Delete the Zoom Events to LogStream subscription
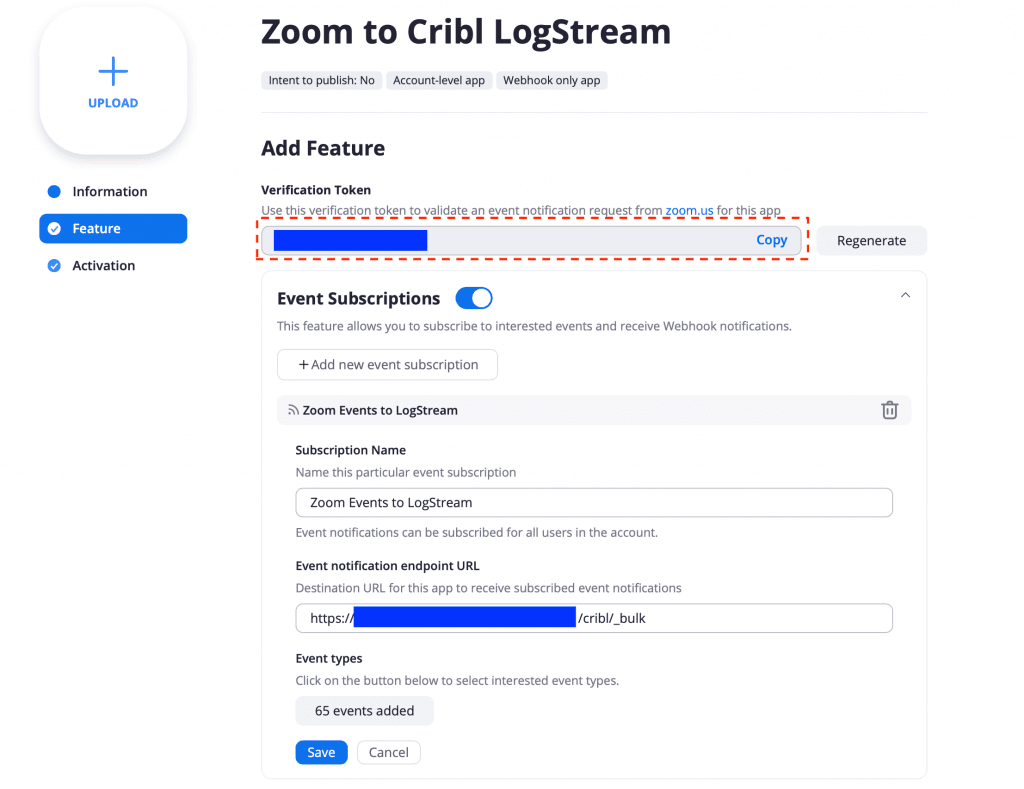The width and height of the screenshot is (1024, 789). pyautogui.click(x=889, y=410)
